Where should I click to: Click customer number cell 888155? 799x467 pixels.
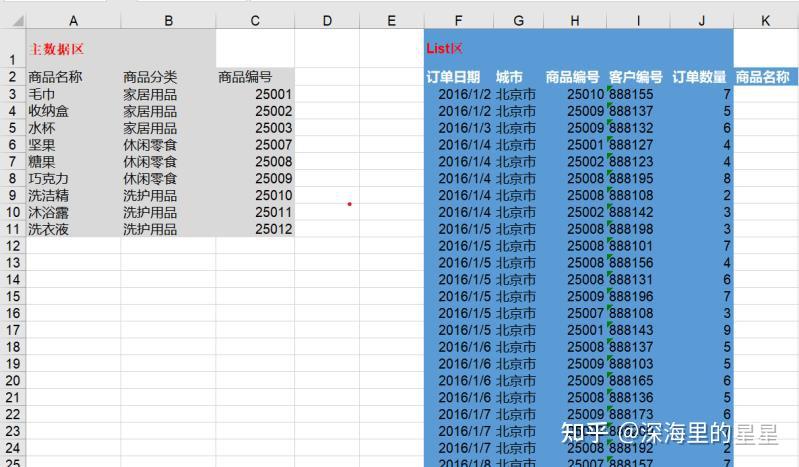point(638,94)
